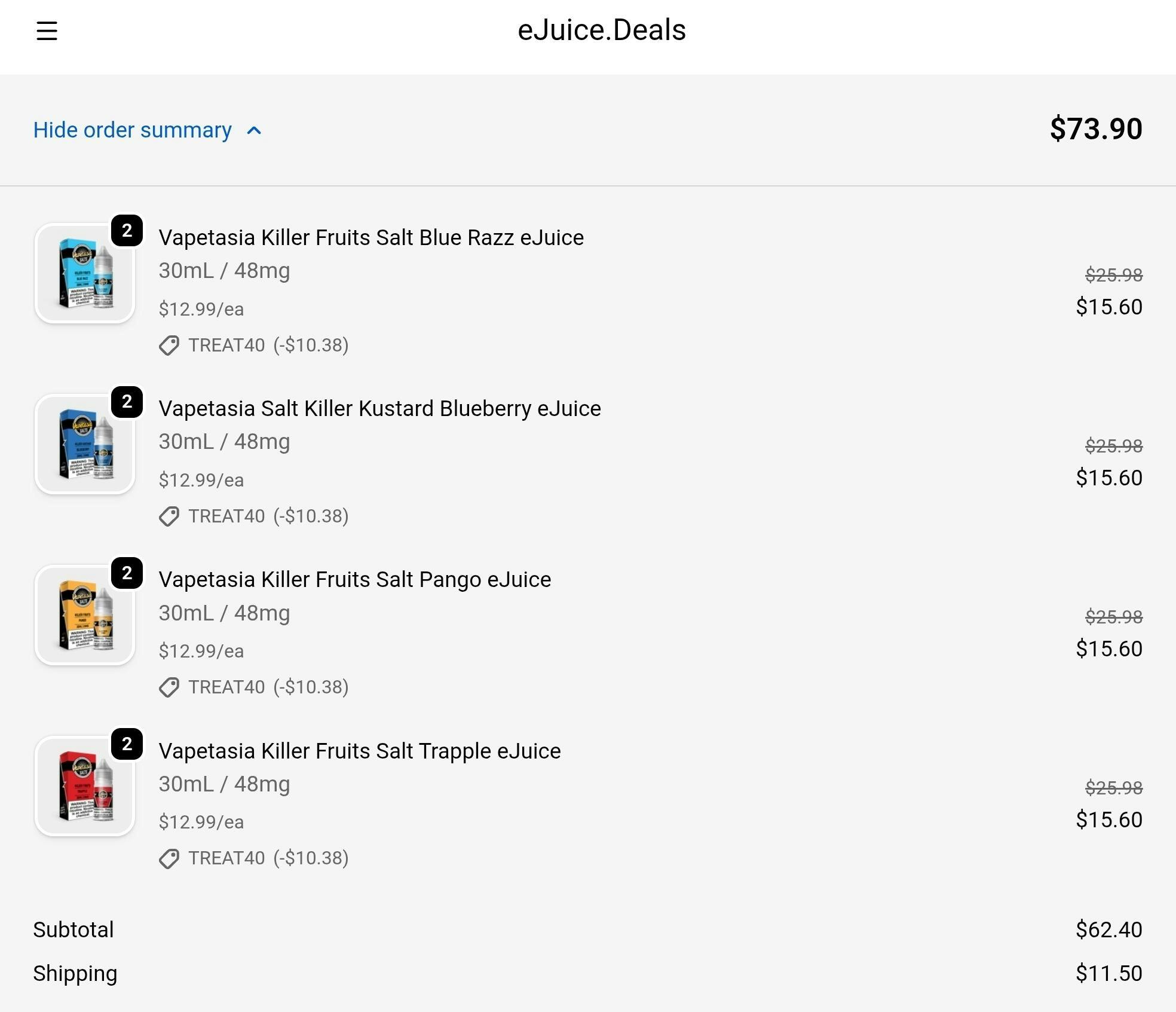Click discount tag icon under Blue Razz

click(169, 346)
